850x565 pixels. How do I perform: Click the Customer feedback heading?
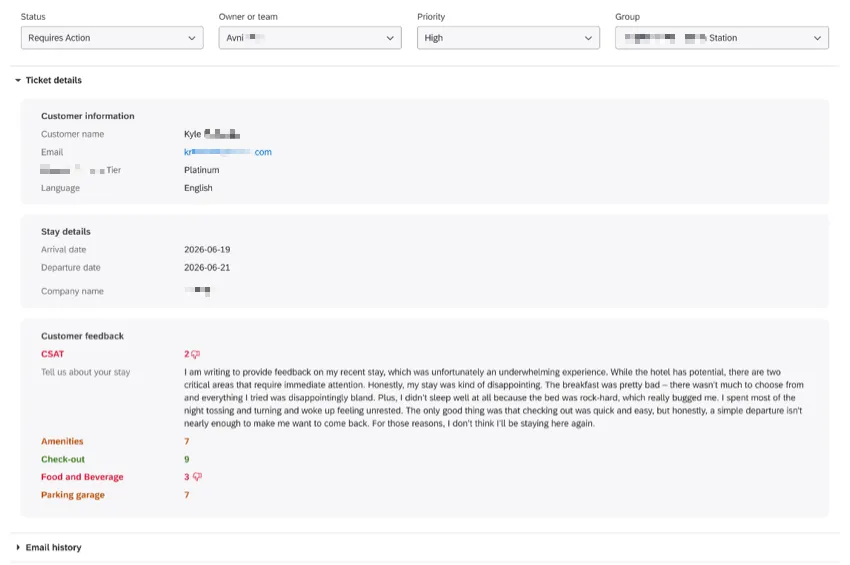click(x=82, y=336)
